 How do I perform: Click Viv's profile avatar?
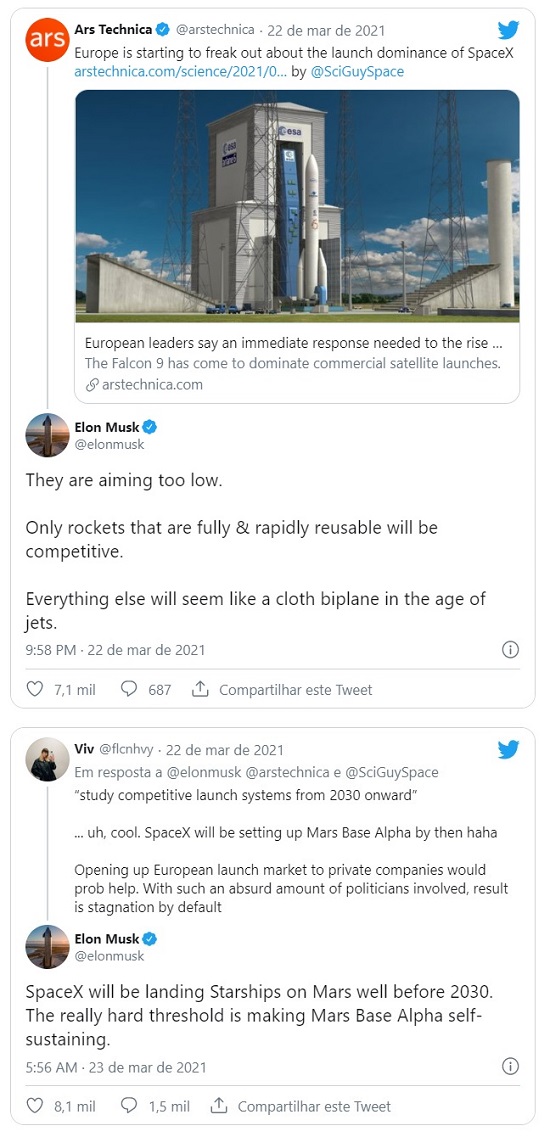point(47,759)
